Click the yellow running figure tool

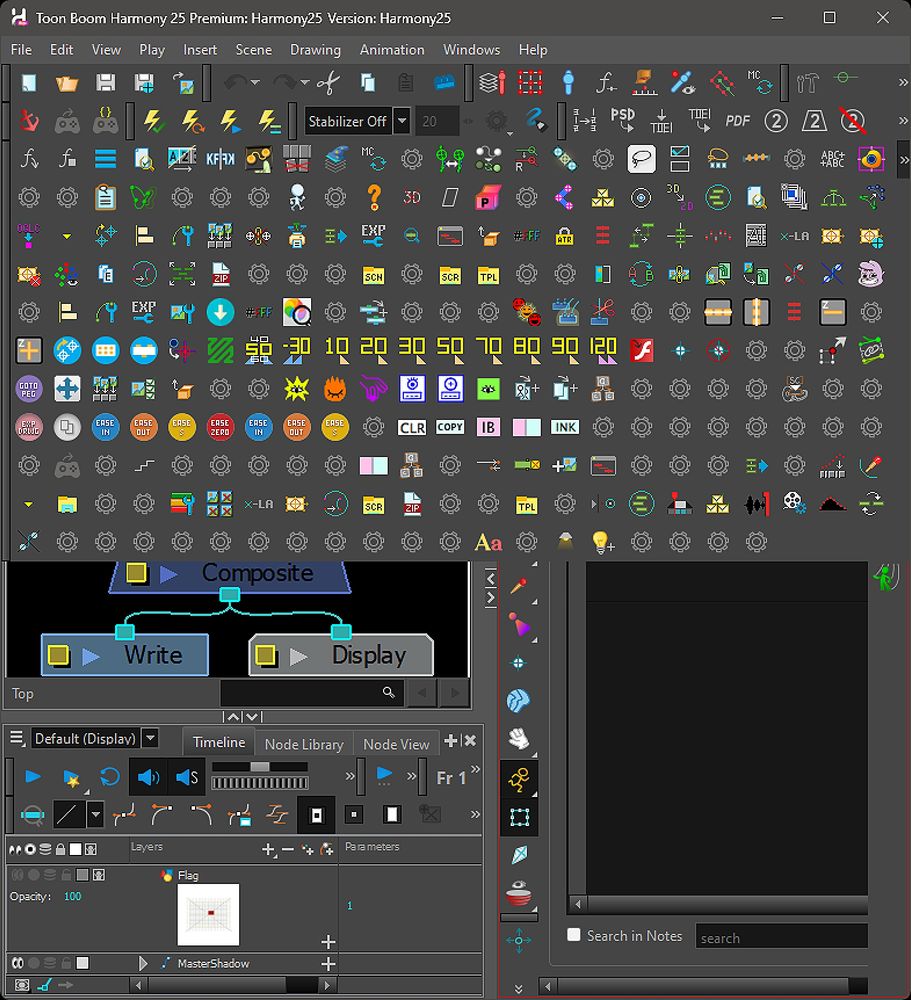click(519, 779)
